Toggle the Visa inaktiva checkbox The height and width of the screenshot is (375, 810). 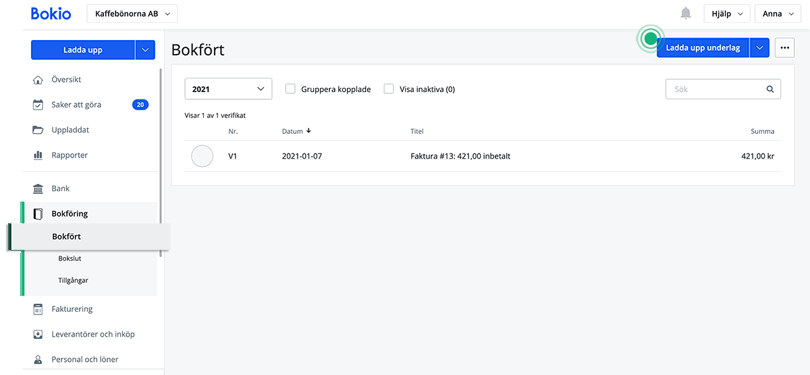tap(388, 89)
